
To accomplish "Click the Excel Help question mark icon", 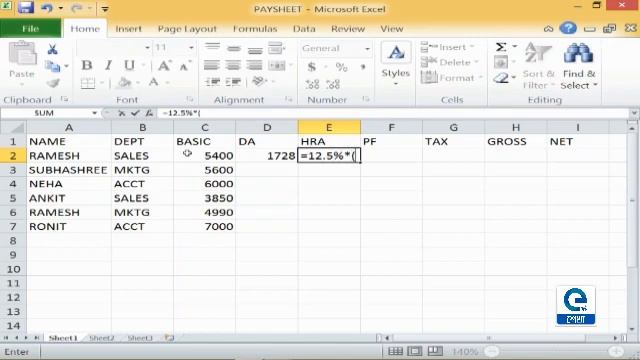I will click(x=568, y=28).
